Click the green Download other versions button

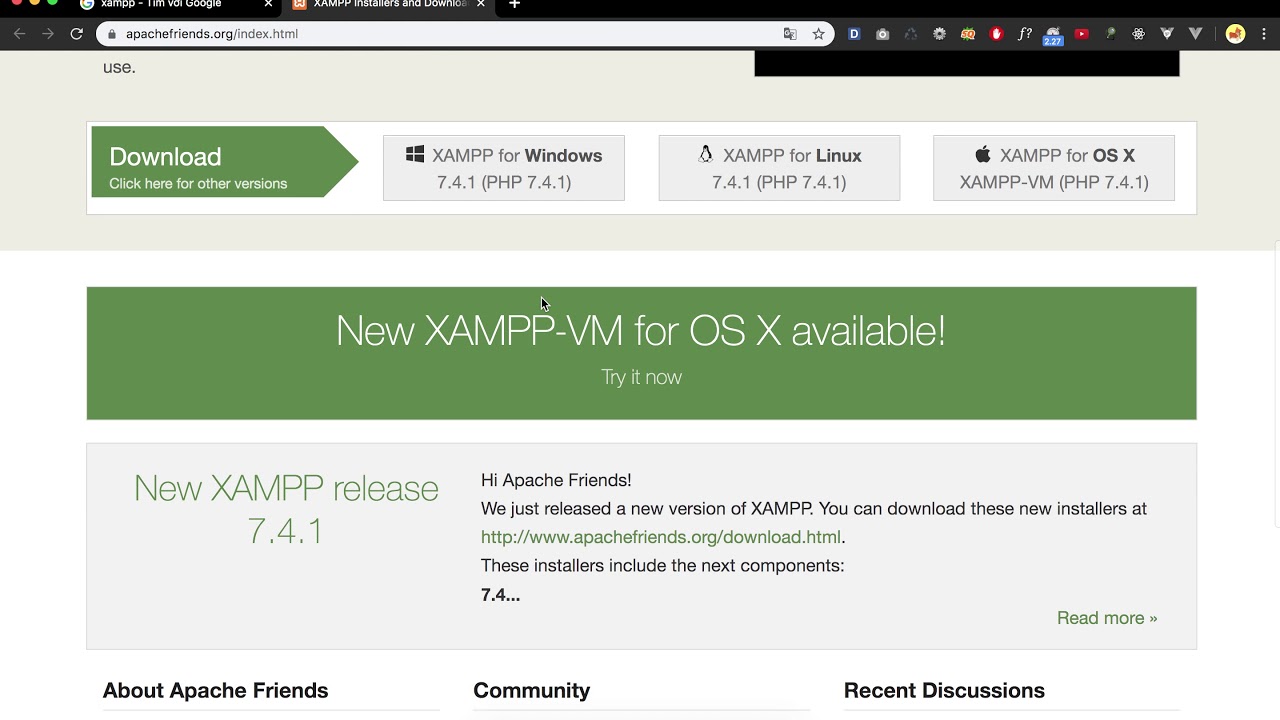(224, 162)
